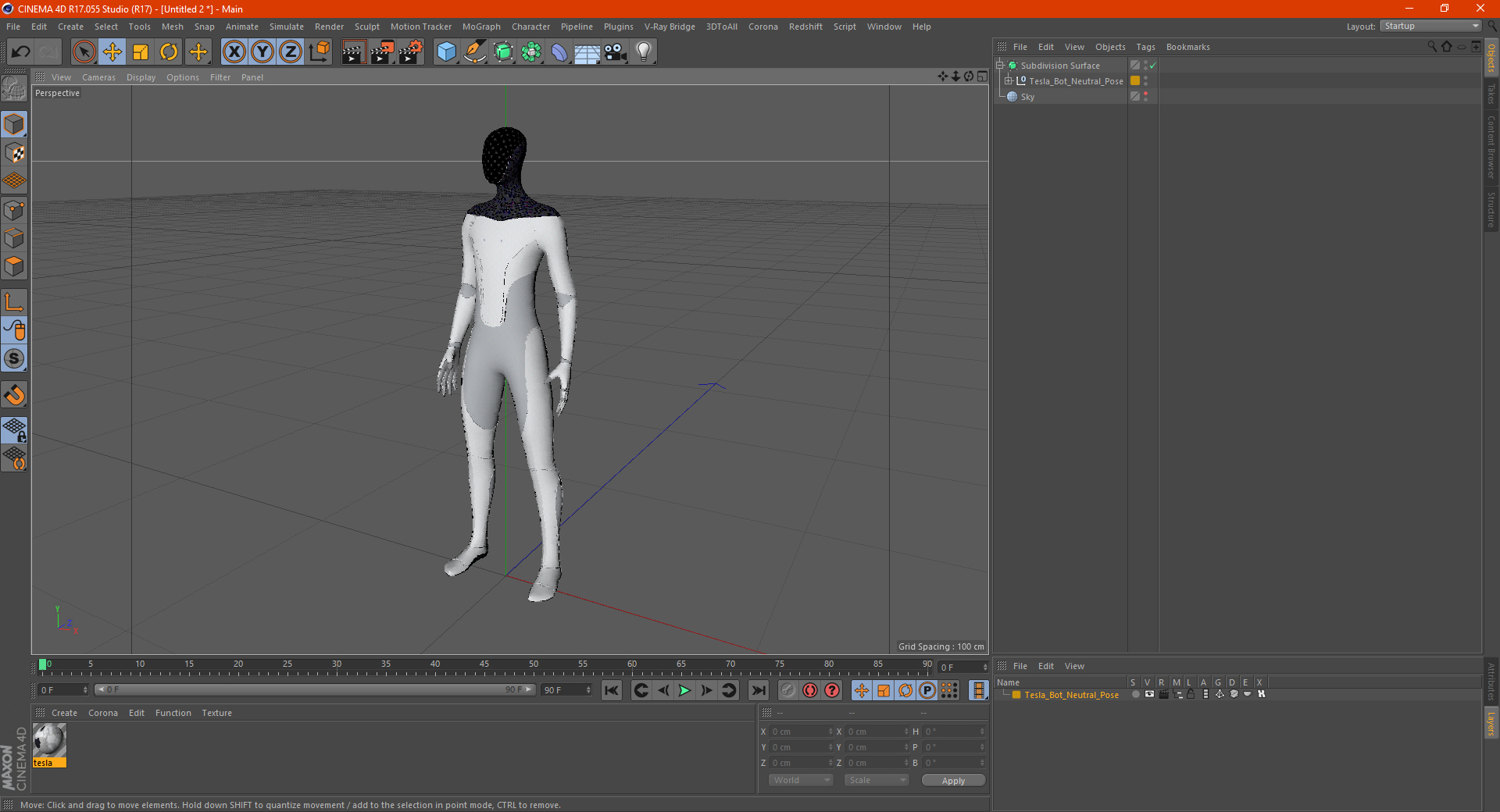Viewport: 1500px width, 812px height.
Task: Go to start of animation
Action: pos(612,690)
